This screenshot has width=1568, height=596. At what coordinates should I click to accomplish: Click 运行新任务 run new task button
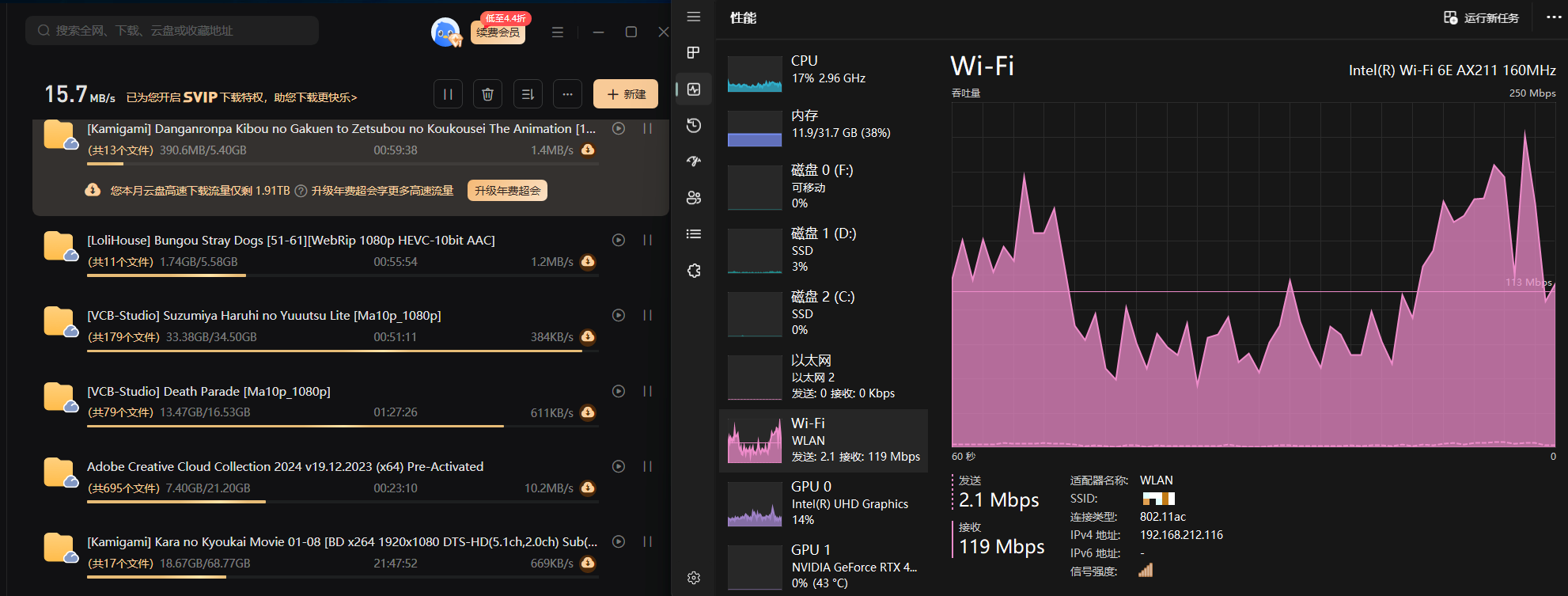(x=1481, y=17)
